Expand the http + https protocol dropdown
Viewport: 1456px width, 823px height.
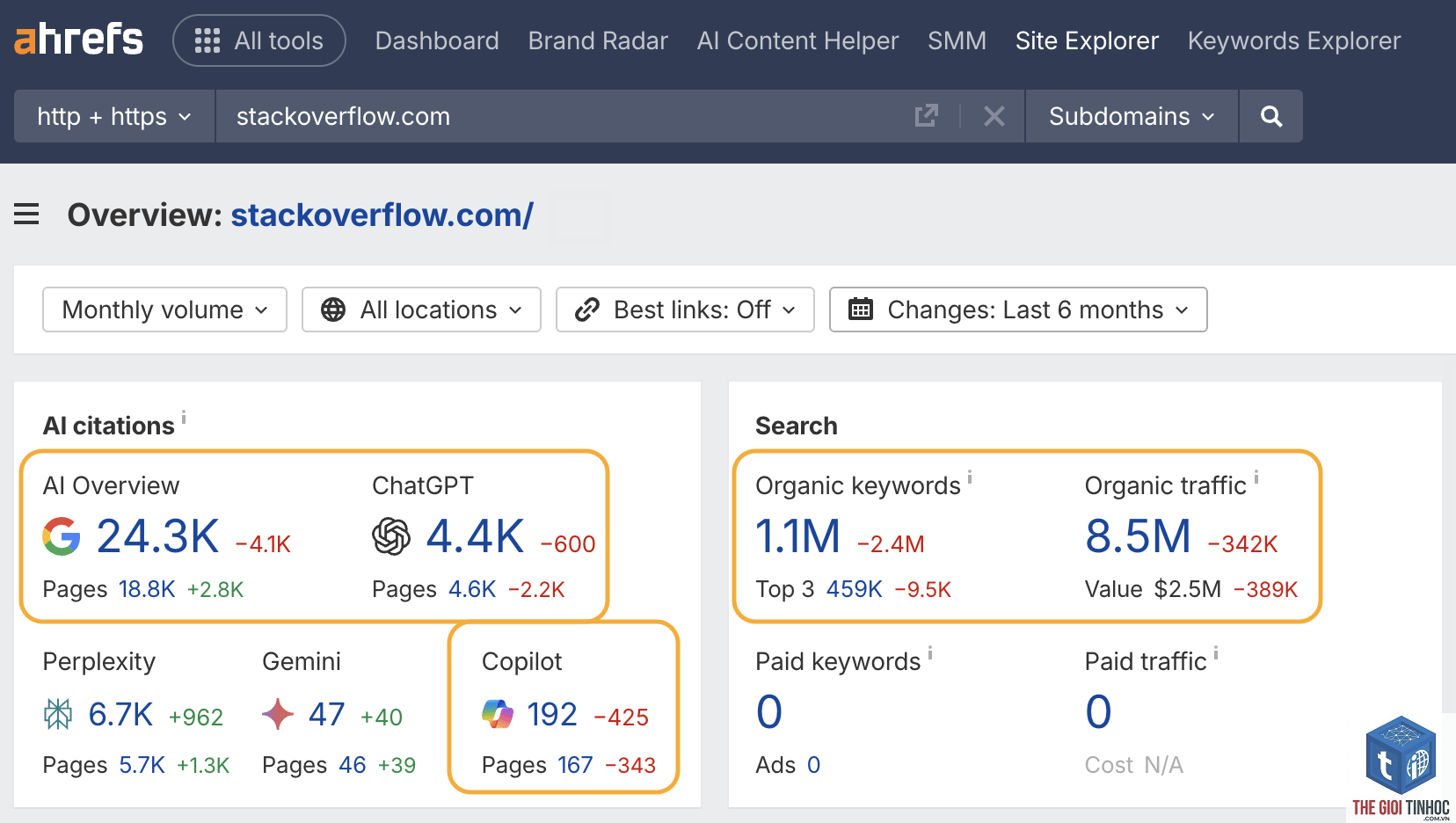[x=114, y=116]
